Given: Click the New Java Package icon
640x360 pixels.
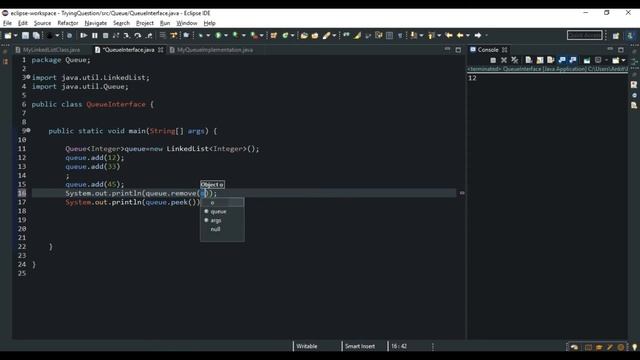Looking at the screenshot, I should coord(273,36).
